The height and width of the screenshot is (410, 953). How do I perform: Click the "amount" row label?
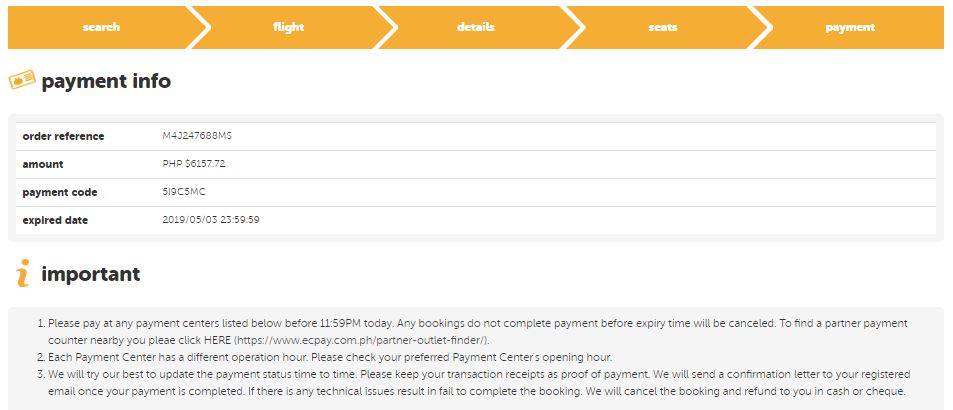click(x=43, y=164)
